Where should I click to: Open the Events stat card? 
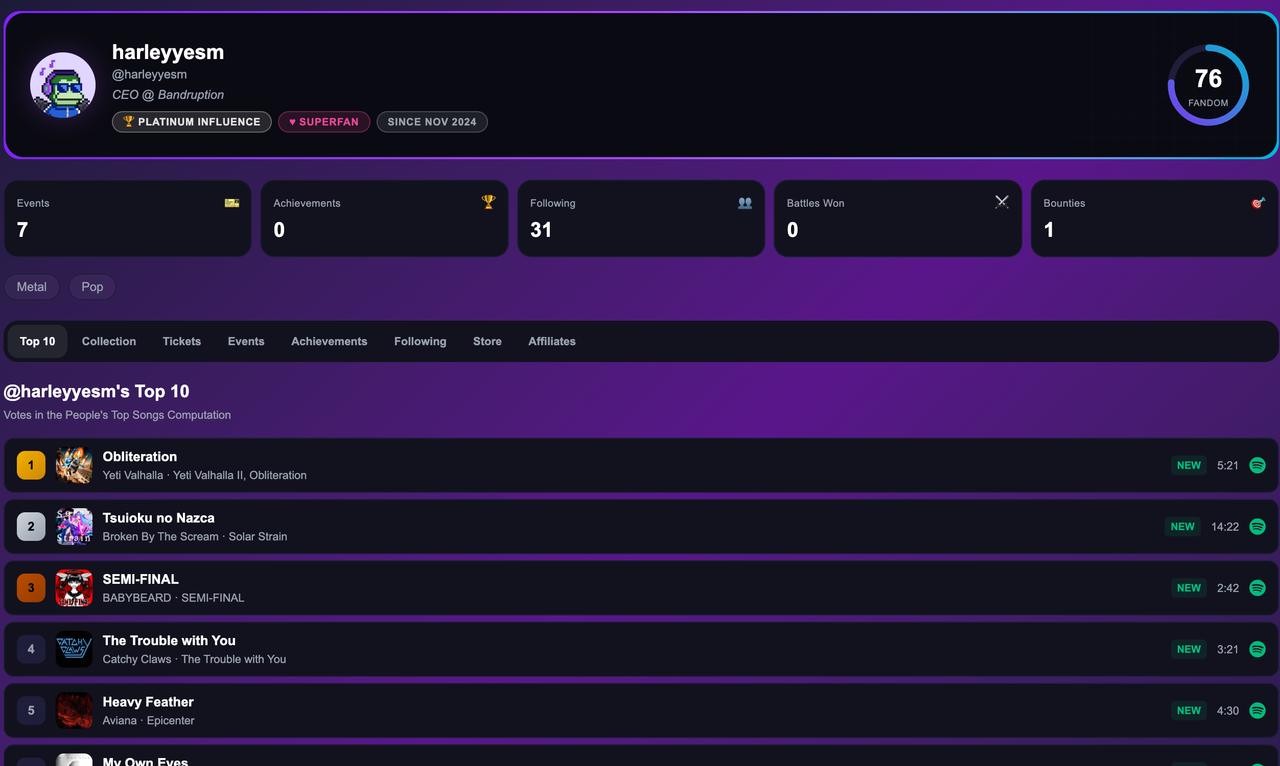(128, 218)
